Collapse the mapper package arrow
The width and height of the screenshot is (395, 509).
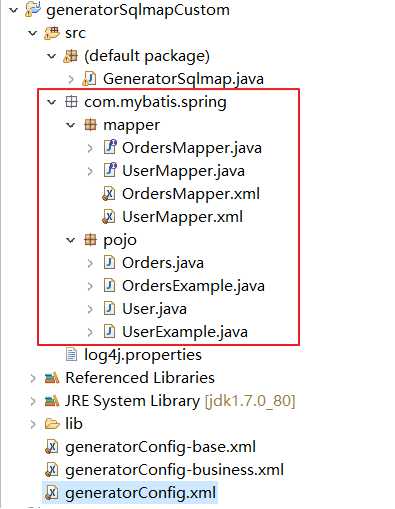[x=71, y=125]
